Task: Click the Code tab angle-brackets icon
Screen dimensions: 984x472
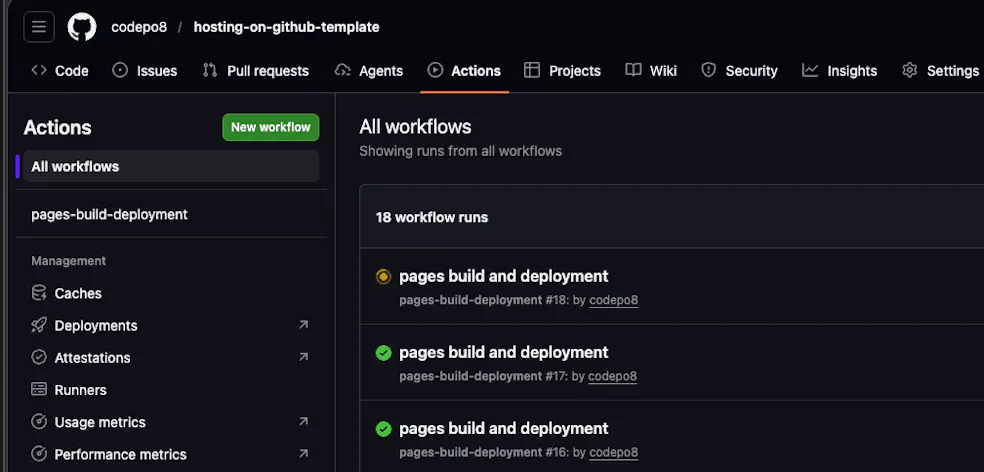Action: click(x=39, y=70)
